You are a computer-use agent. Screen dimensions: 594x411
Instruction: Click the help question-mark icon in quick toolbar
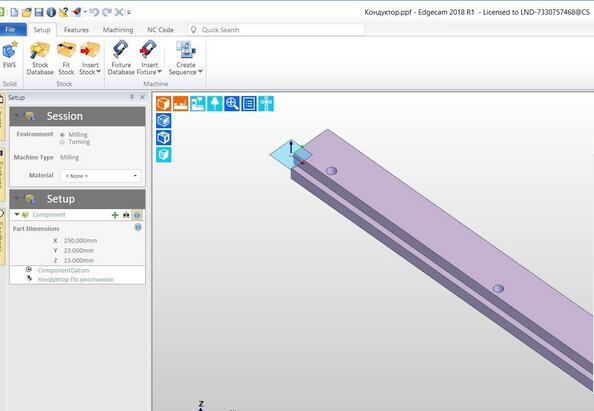point(63,12)
